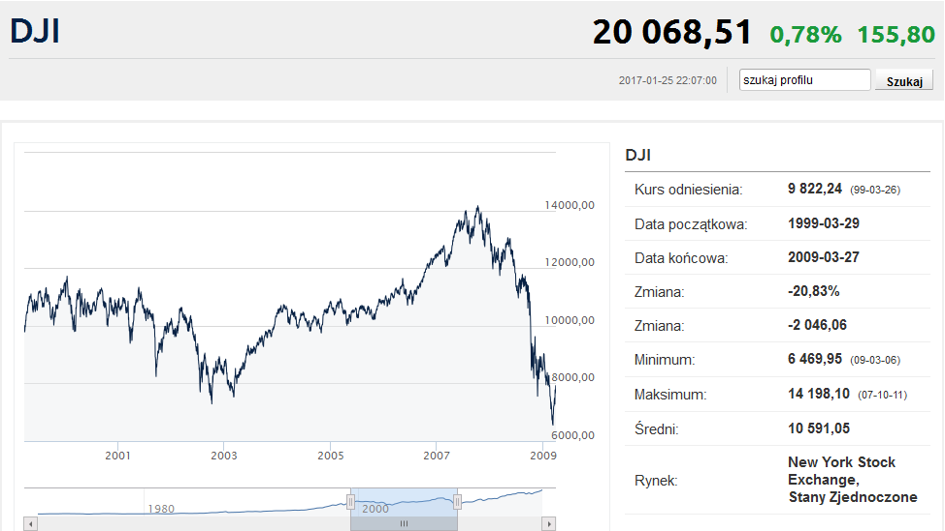
Task: Select the 2003 x-axis year label
Action: [x=224, y=456]
